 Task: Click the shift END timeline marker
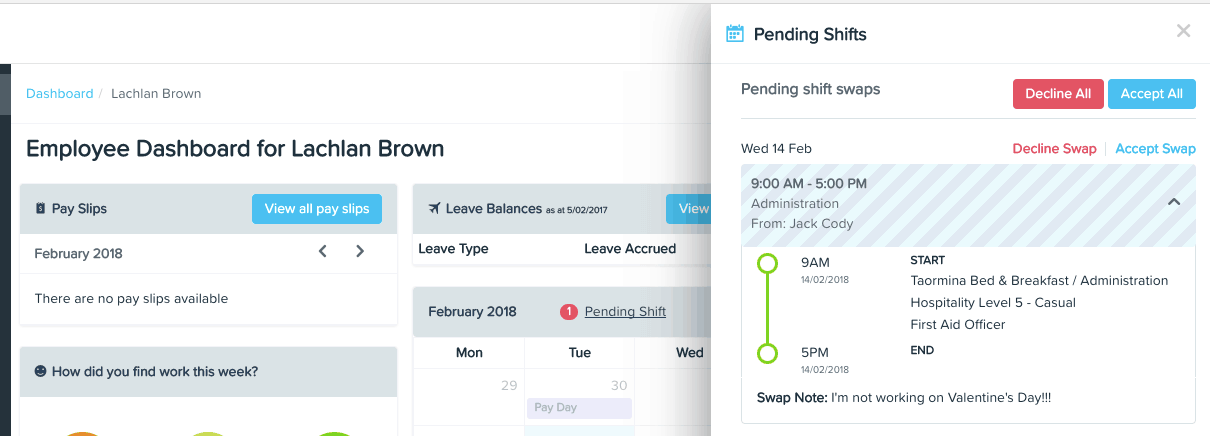click(767, 353)
